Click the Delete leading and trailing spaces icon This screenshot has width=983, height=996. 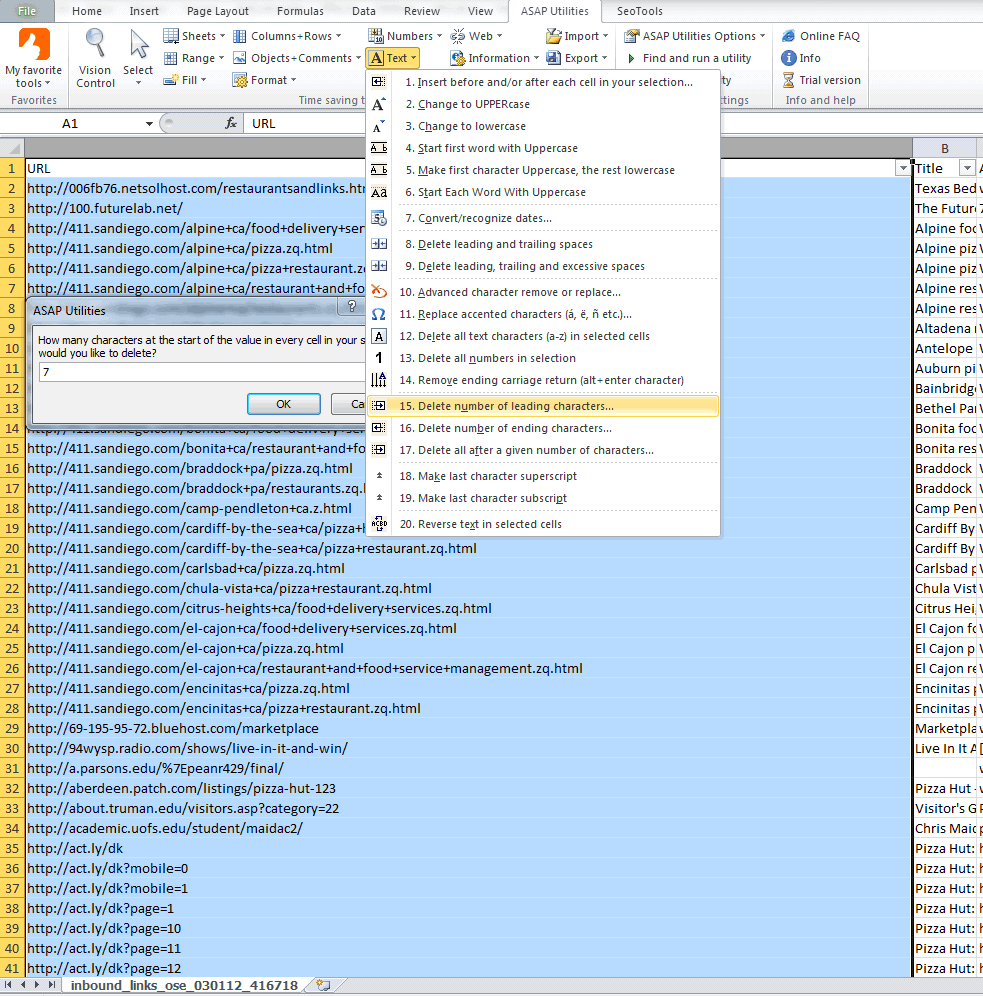coord(378,244)
